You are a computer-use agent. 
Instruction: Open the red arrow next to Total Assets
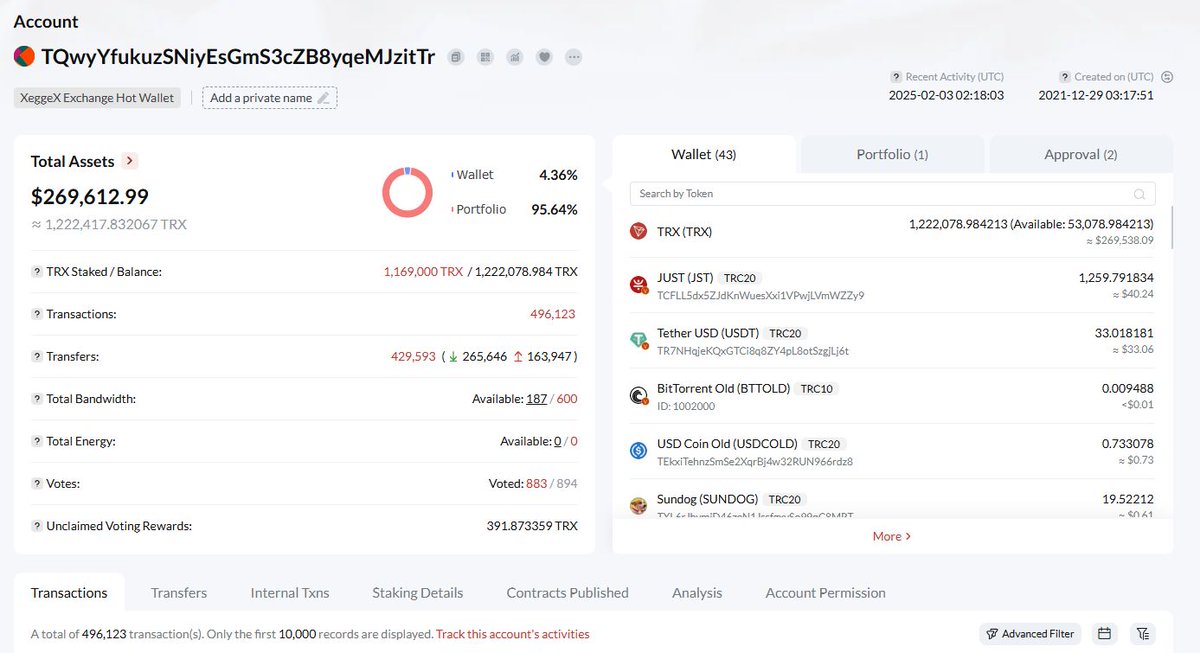(x=129, y=160)
